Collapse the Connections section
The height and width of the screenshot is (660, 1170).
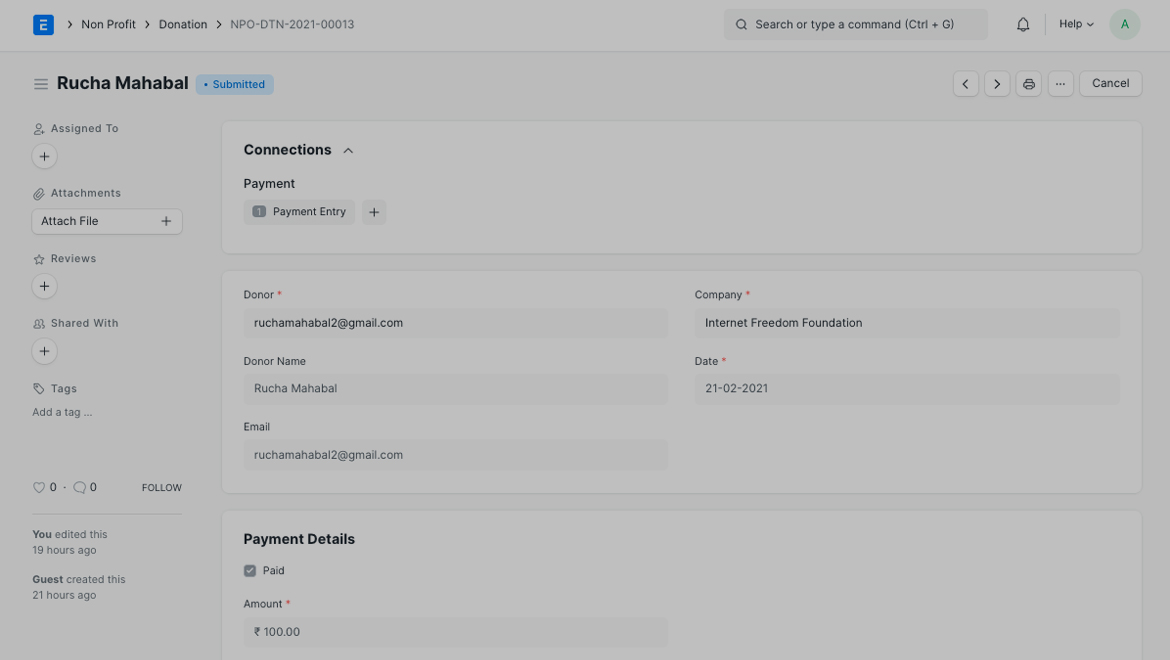tap(348, 151)
